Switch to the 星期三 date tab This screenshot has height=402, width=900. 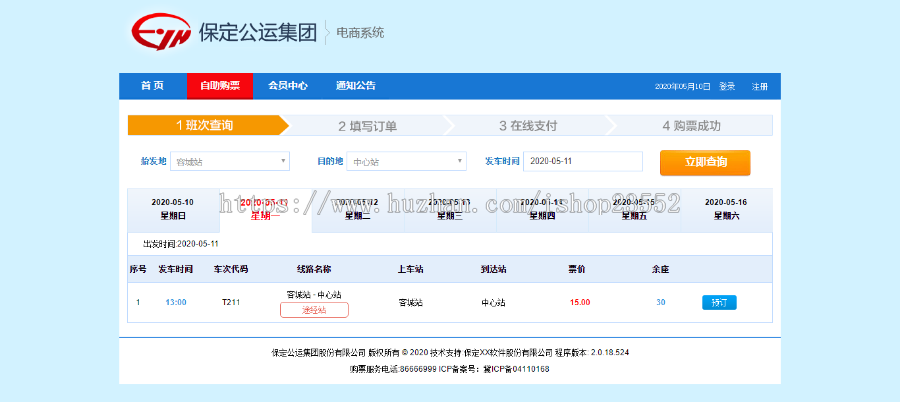(x=449, y=208)
